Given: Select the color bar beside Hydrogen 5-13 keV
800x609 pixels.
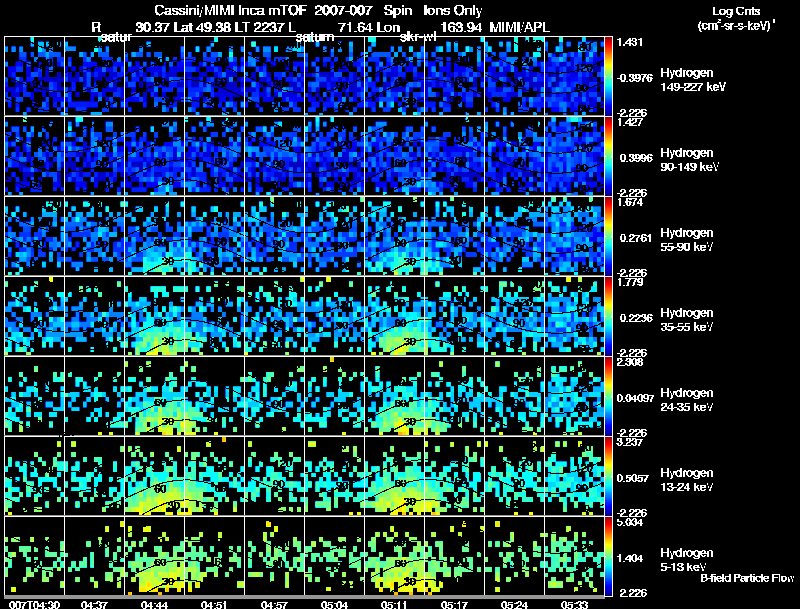Looking at the screenshot, I should [x=608, y=556].
